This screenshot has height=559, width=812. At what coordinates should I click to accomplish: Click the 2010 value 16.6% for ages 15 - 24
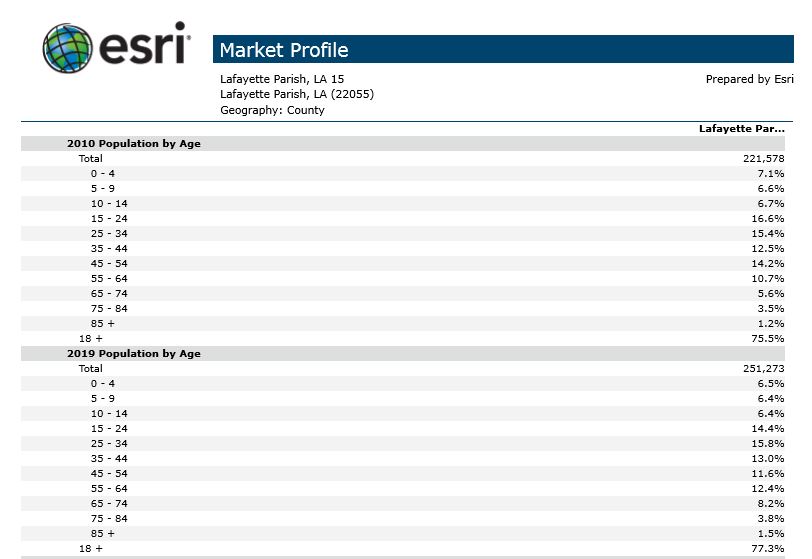768,219
